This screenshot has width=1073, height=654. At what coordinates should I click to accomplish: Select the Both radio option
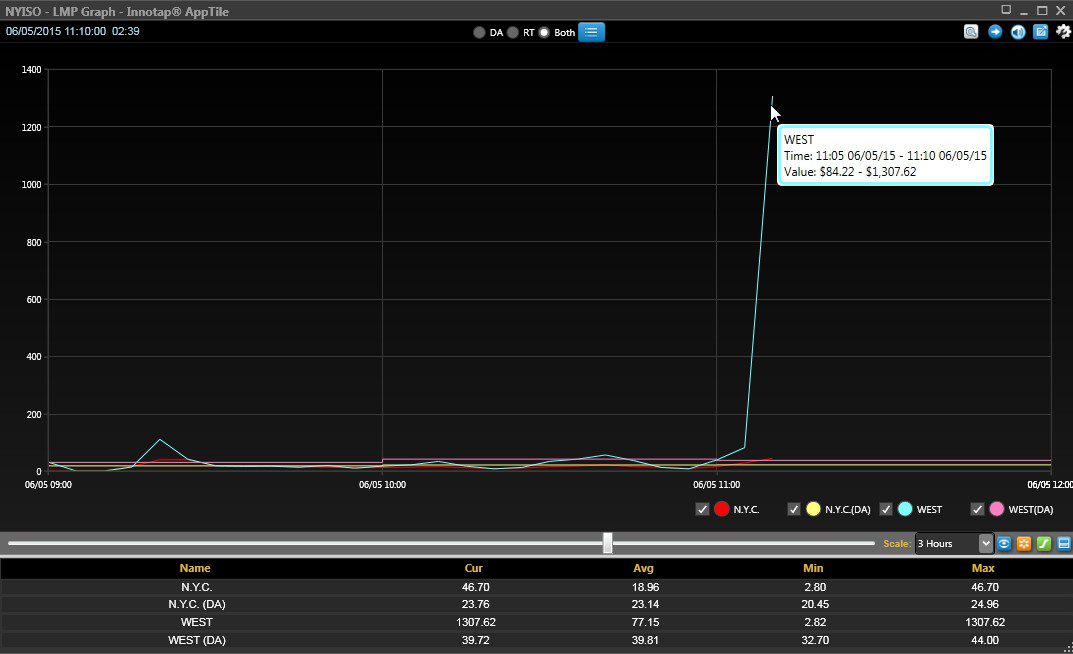(544, 32)
